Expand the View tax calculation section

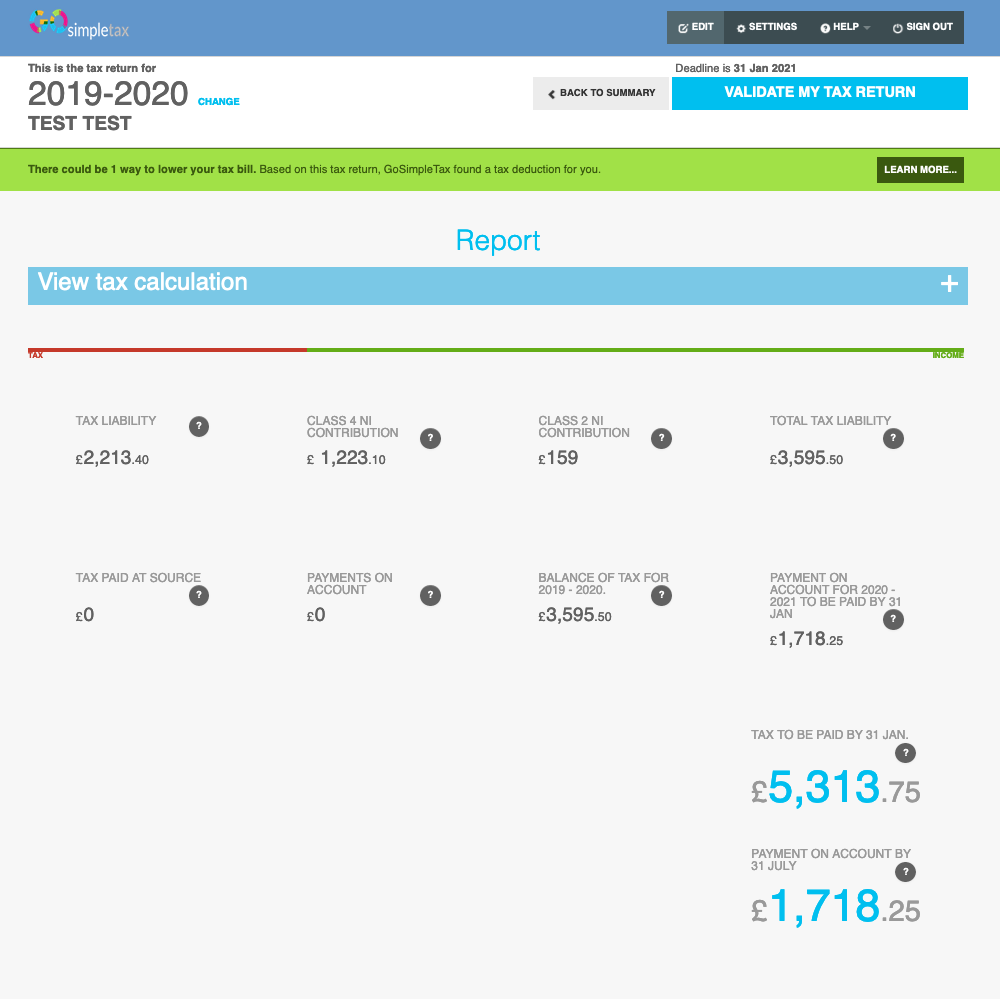point(497,286)
